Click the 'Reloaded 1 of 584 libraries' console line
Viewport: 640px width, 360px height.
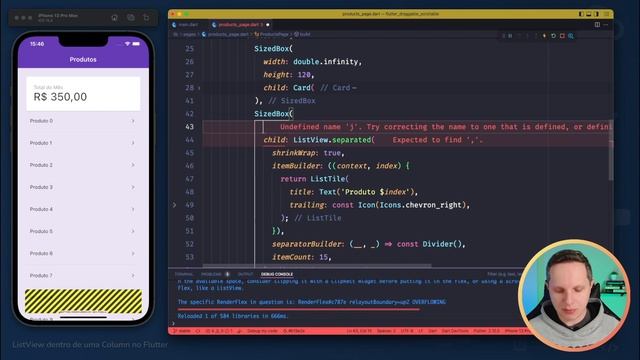233,316
